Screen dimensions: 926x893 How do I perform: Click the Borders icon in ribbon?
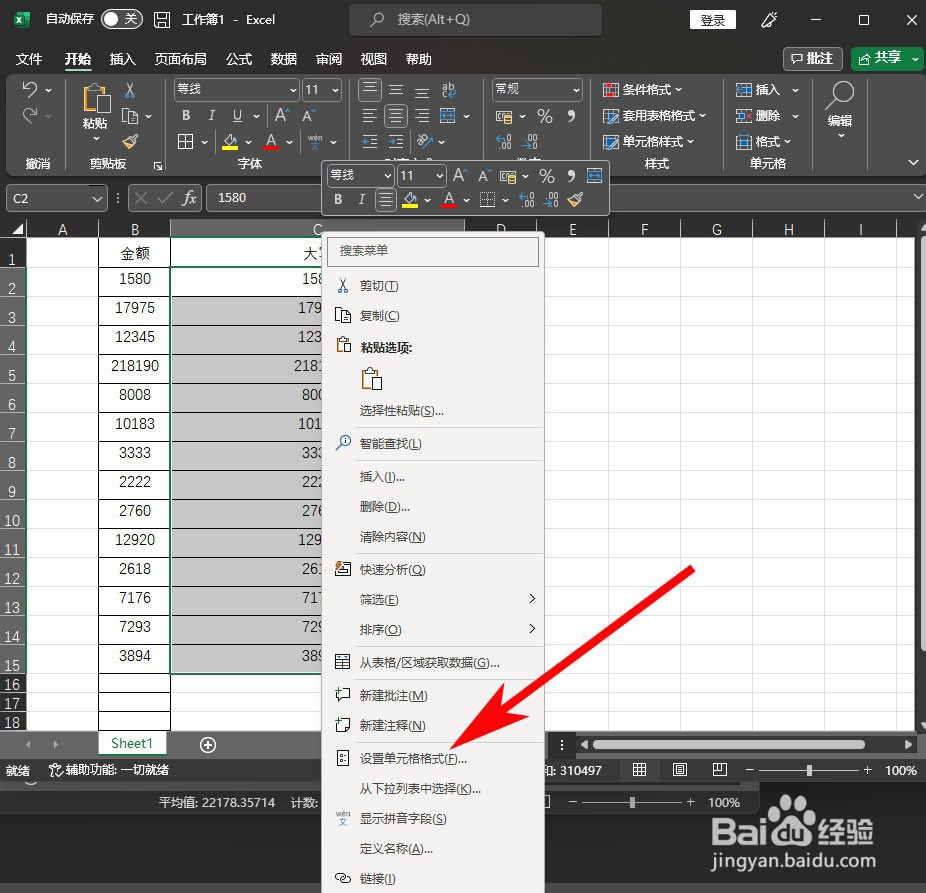pyautogui.click(x=185, y=142)
